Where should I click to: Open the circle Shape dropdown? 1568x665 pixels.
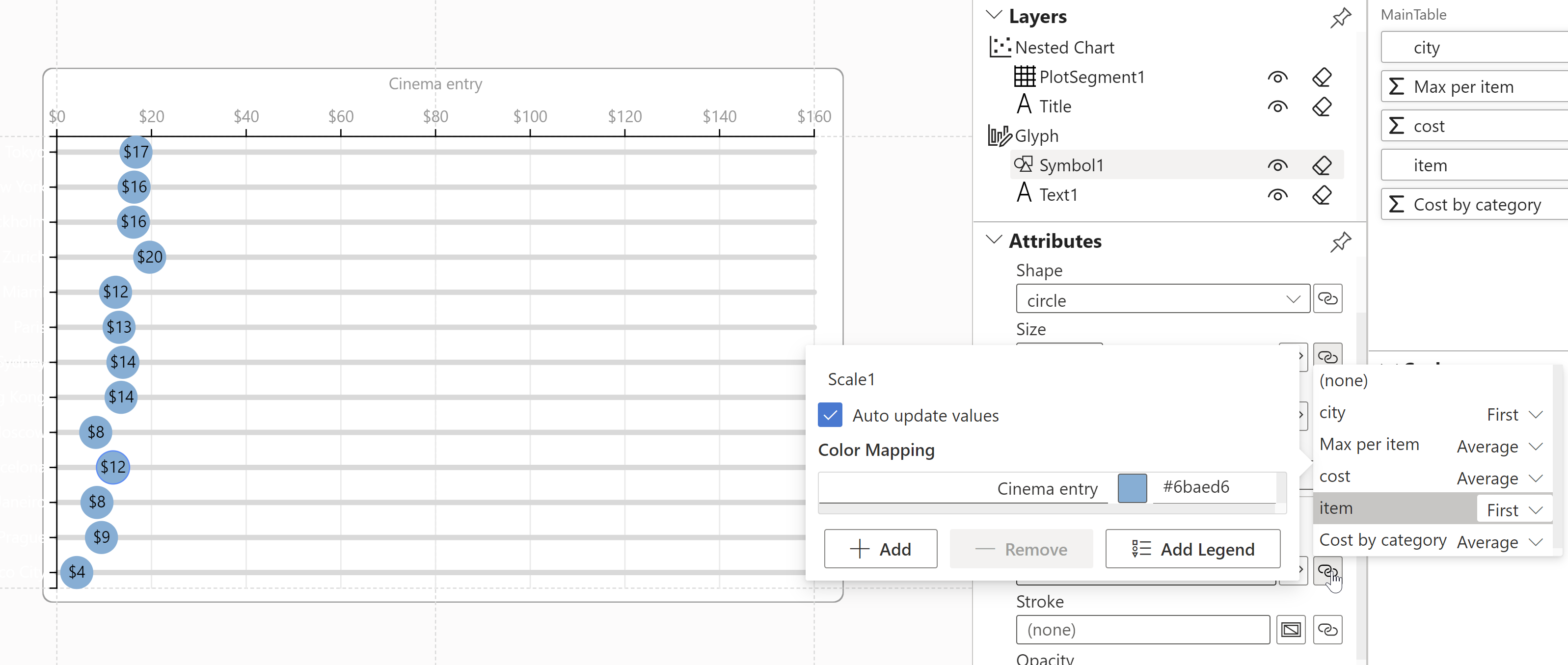1294,299
